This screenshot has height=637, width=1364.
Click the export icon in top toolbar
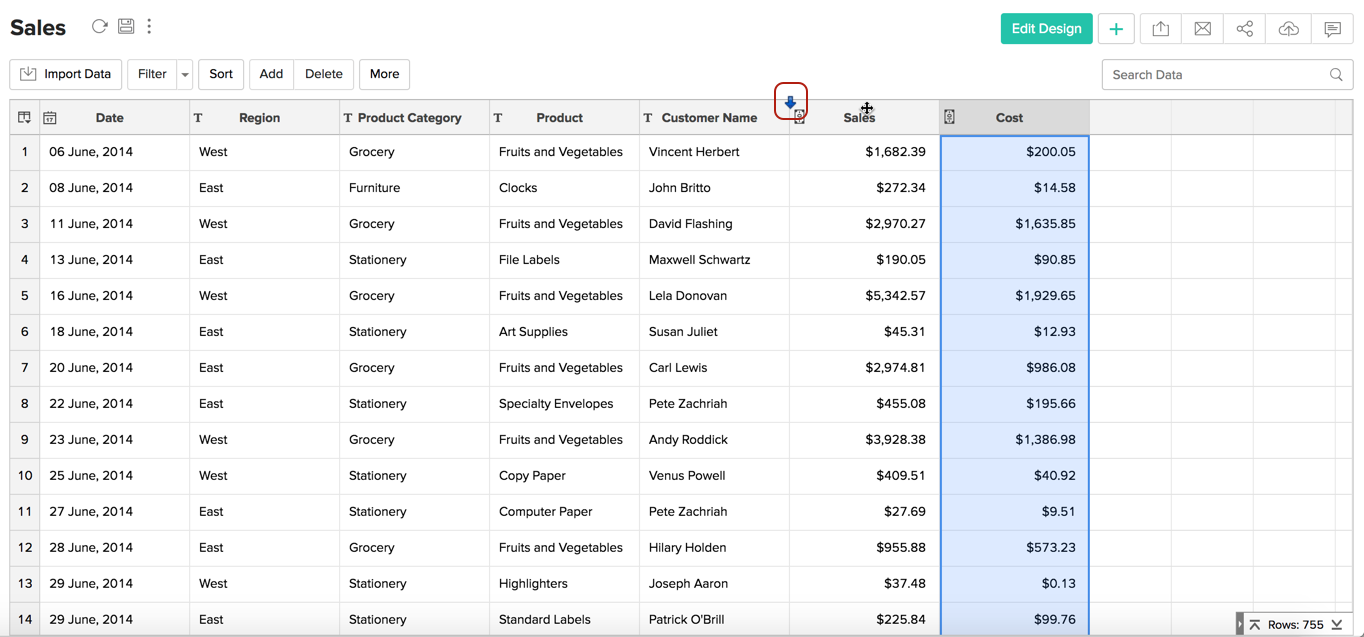click(x=1160, y=29)
